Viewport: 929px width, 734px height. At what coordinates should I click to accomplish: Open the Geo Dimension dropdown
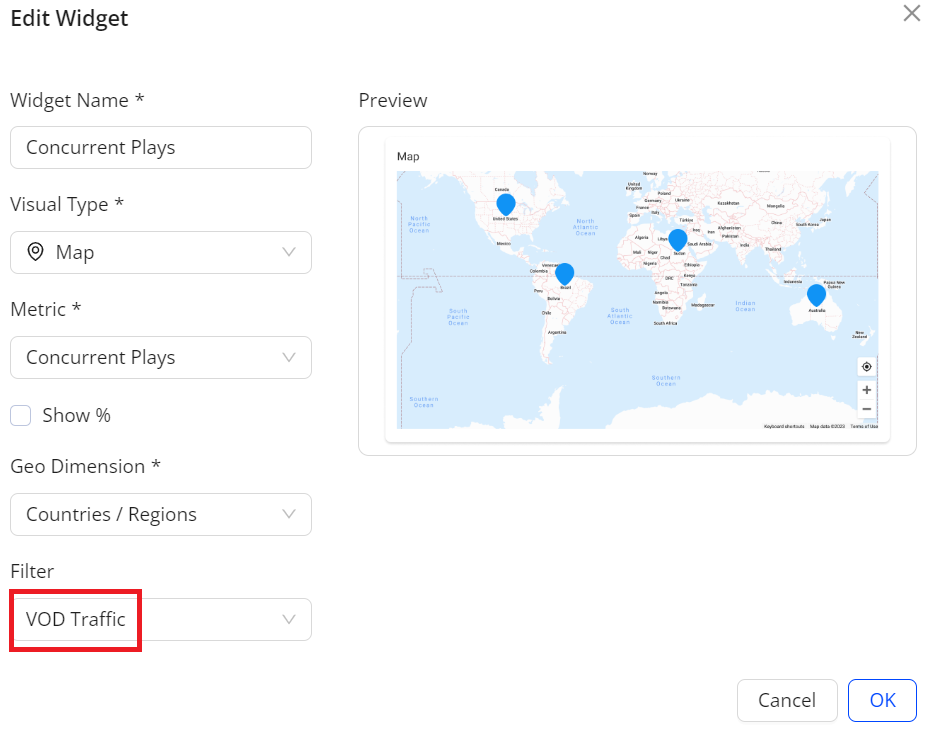click(161, 514)
